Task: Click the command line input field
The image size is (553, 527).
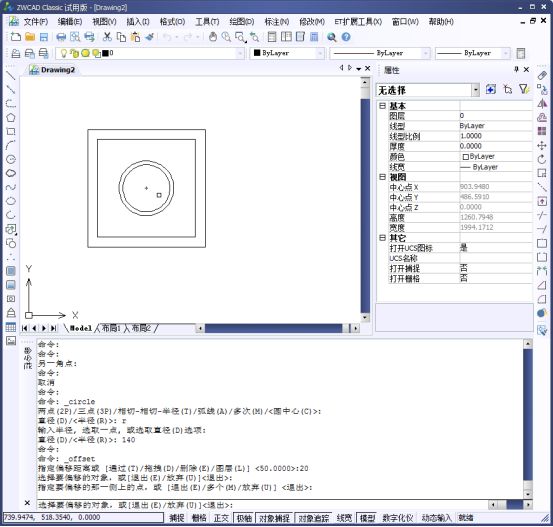Action: point(262,505)
